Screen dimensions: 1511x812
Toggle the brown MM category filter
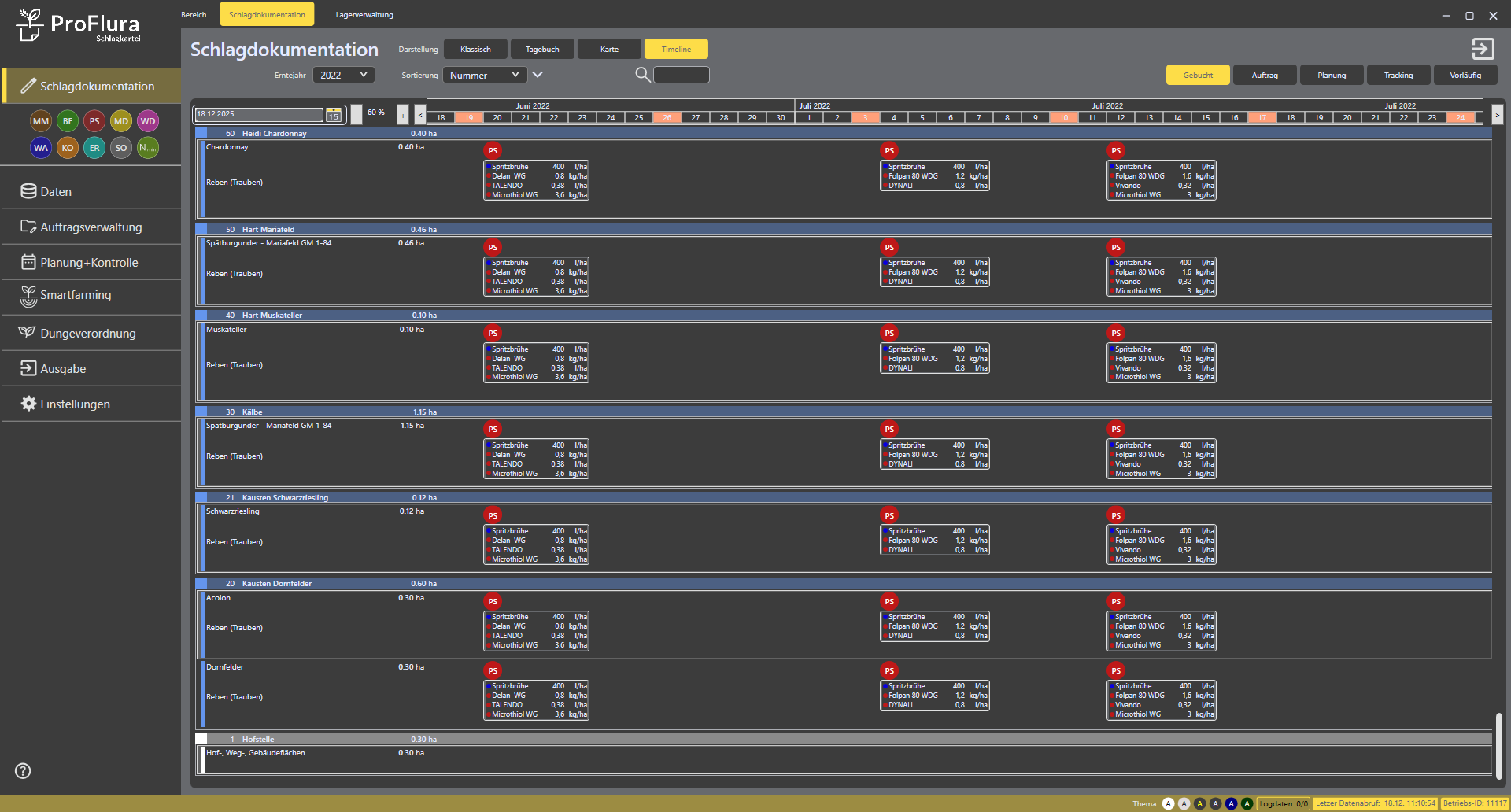coord(41,121)
